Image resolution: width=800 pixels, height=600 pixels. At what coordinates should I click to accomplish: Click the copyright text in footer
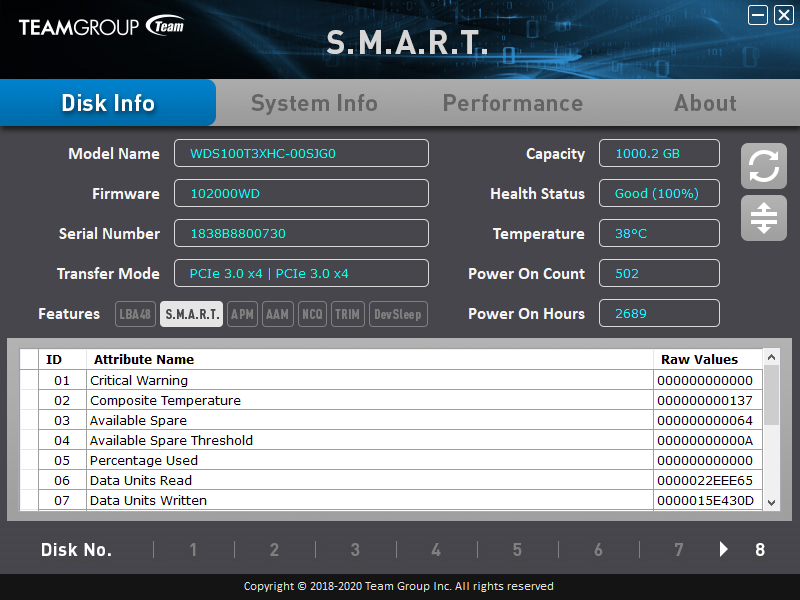click(398, 586)
